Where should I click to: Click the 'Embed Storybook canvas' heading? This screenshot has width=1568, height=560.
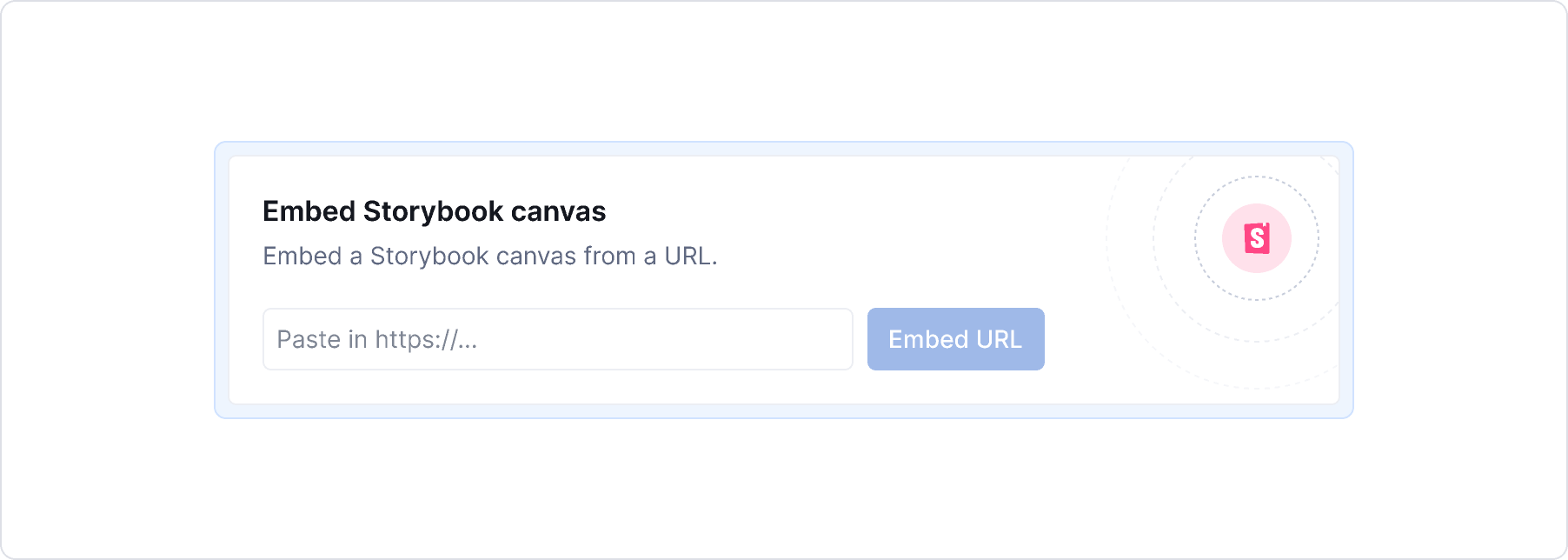434,211
